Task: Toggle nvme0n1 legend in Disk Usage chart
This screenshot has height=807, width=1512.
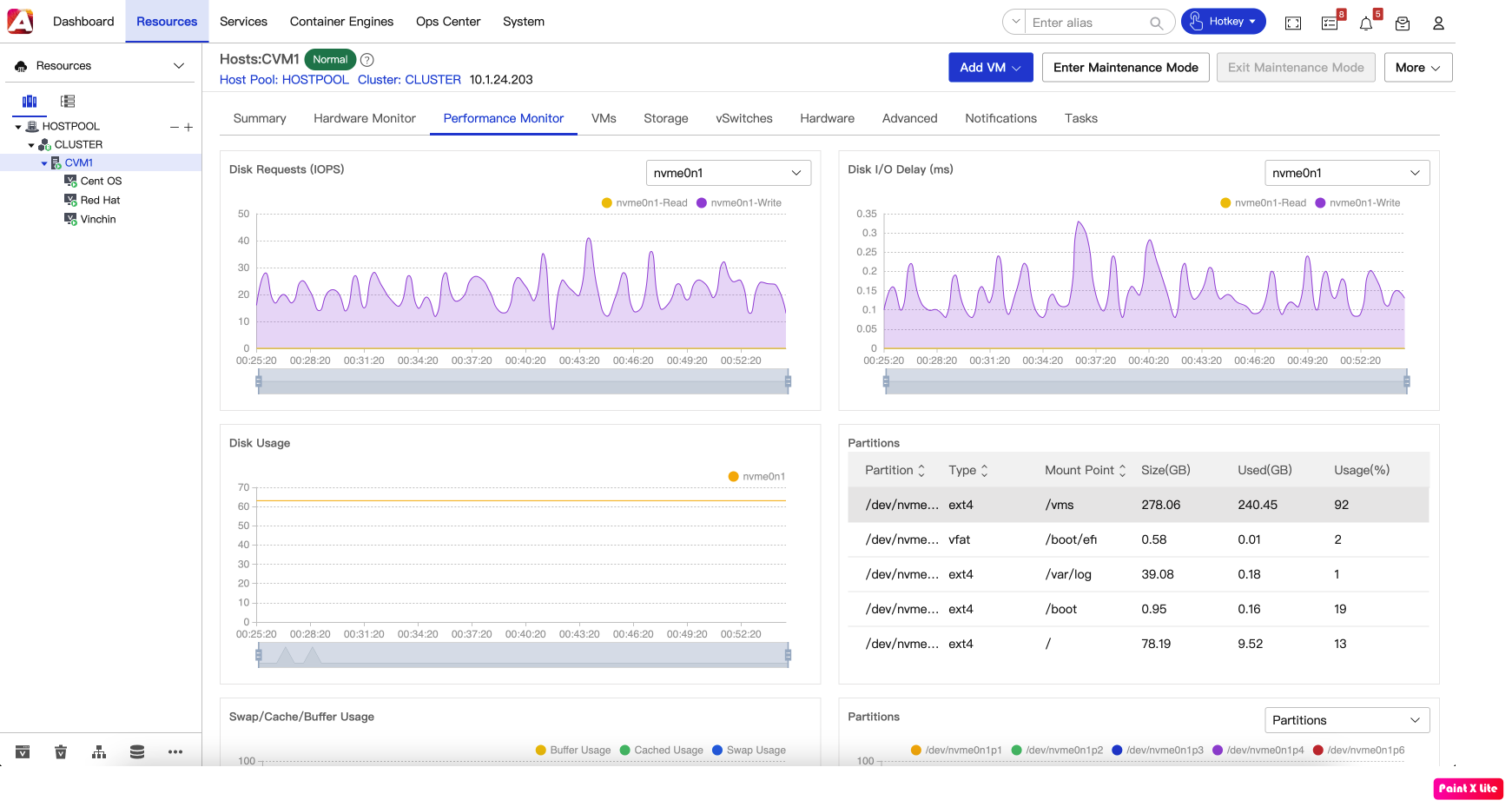Action: [x=757, y=477]
